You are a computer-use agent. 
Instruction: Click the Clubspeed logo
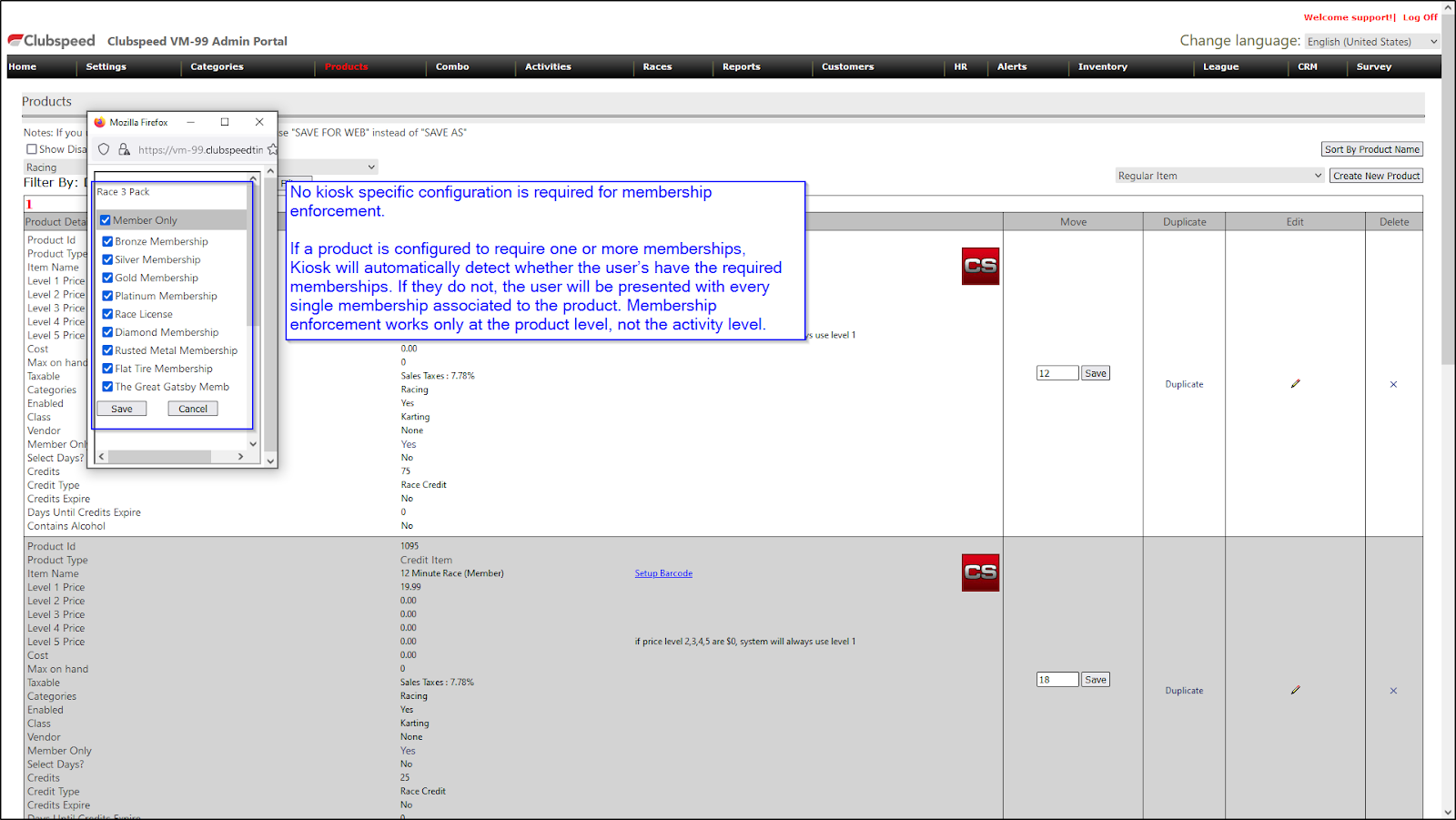[52, 41]
